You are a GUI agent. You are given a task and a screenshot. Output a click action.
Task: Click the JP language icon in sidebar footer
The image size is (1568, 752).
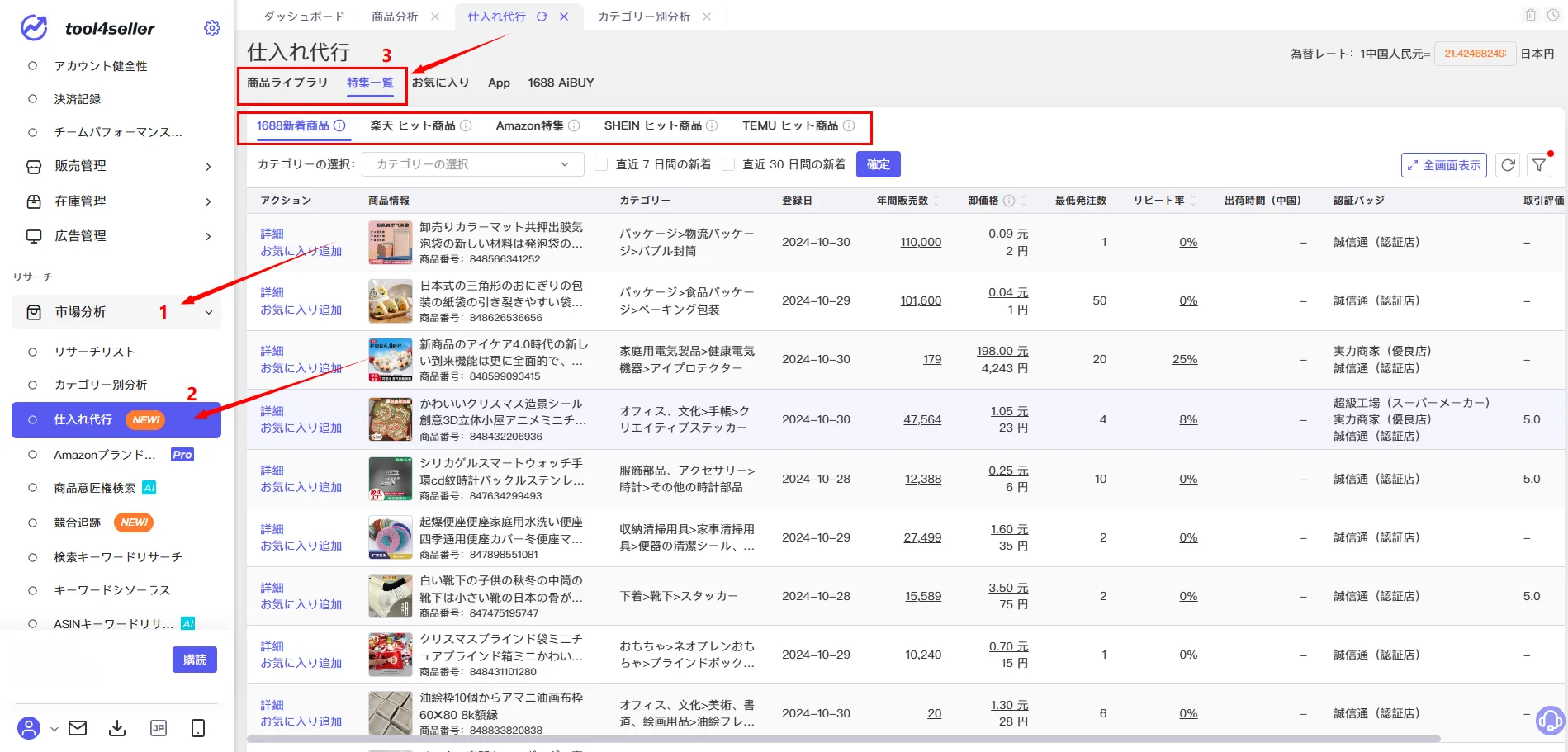pos(159,728)
